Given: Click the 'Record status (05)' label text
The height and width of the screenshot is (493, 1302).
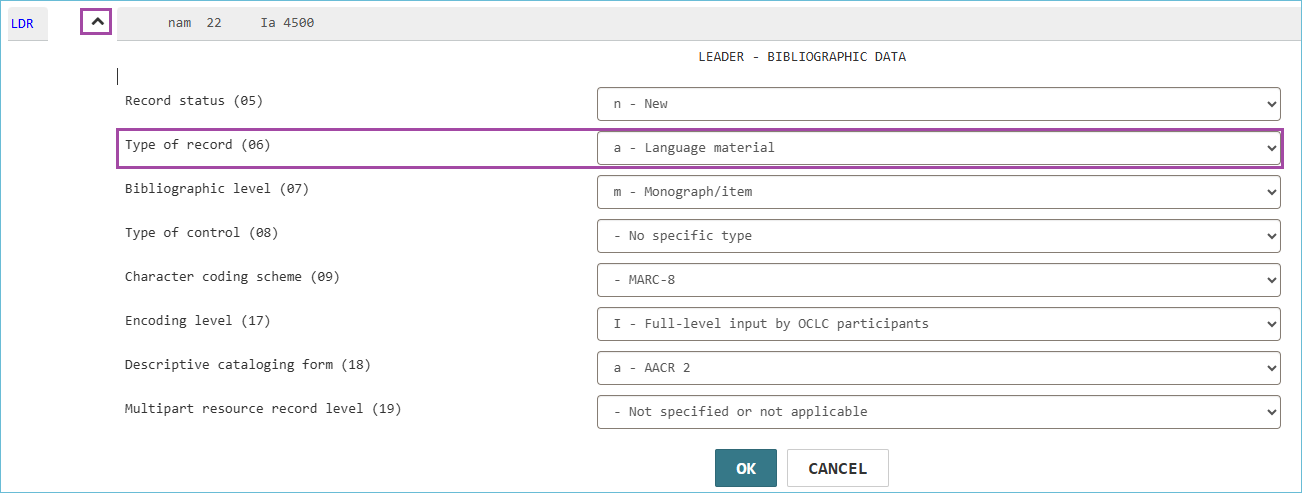Looking at the screenshot, I should 194,101.
